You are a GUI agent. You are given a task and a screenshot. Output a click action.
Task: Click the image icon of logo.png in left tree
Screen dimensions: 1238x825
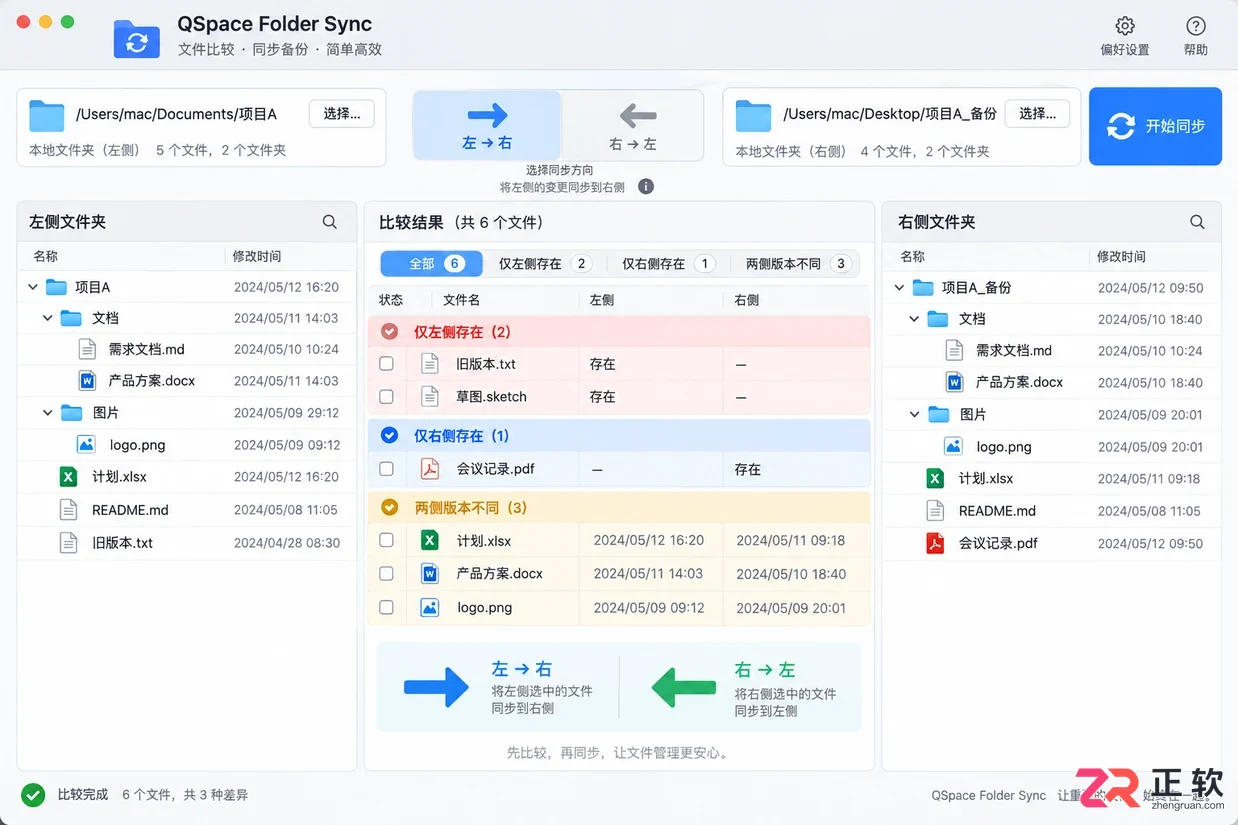87,444
